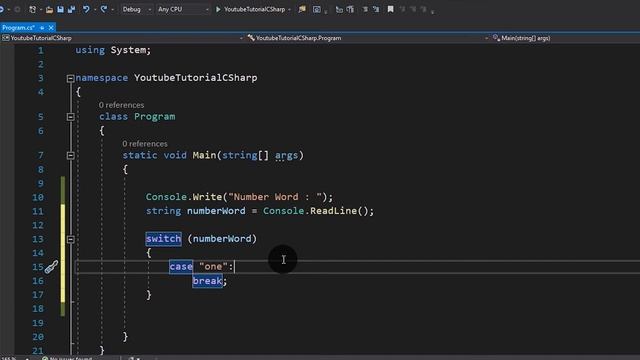Undo the last edit with the Undo arrow

86,9
